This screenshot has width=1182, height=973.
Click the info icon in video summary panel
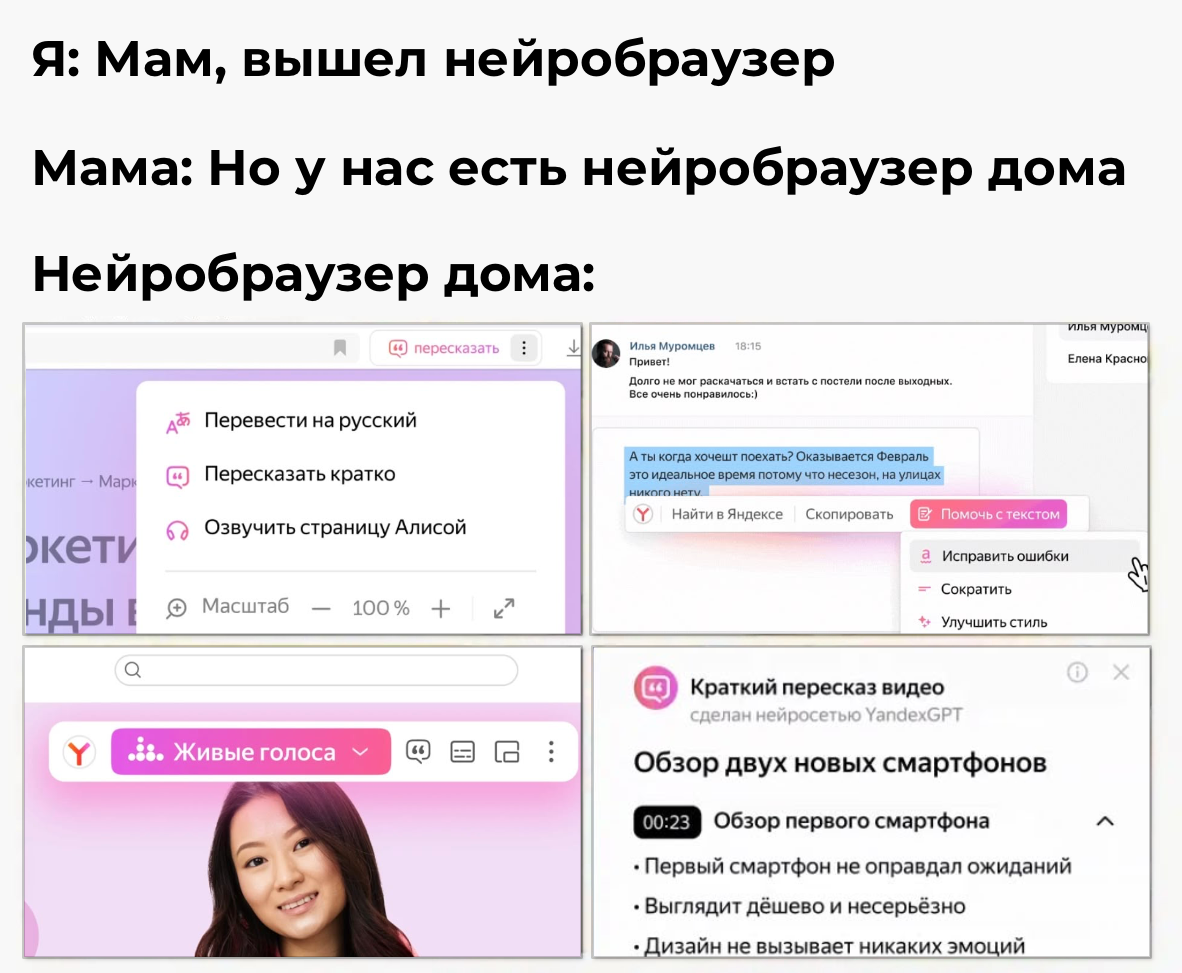pyautogui.click(x=1077, y=672)
